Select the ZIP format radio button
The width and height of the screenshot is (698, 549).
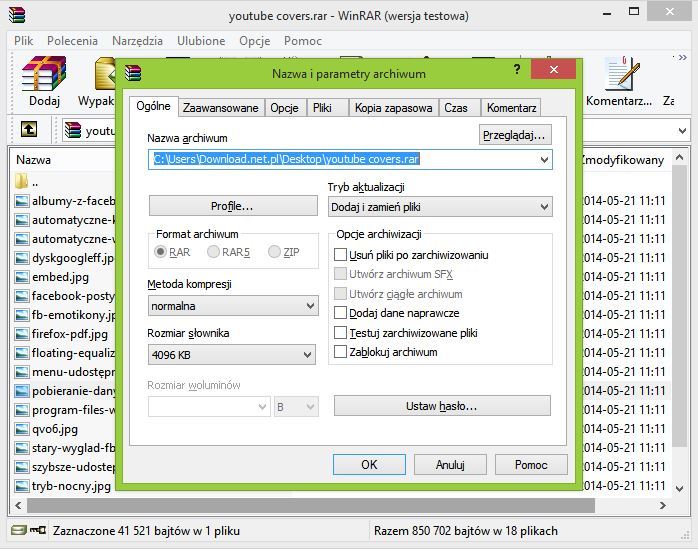(x=274, y=252)
